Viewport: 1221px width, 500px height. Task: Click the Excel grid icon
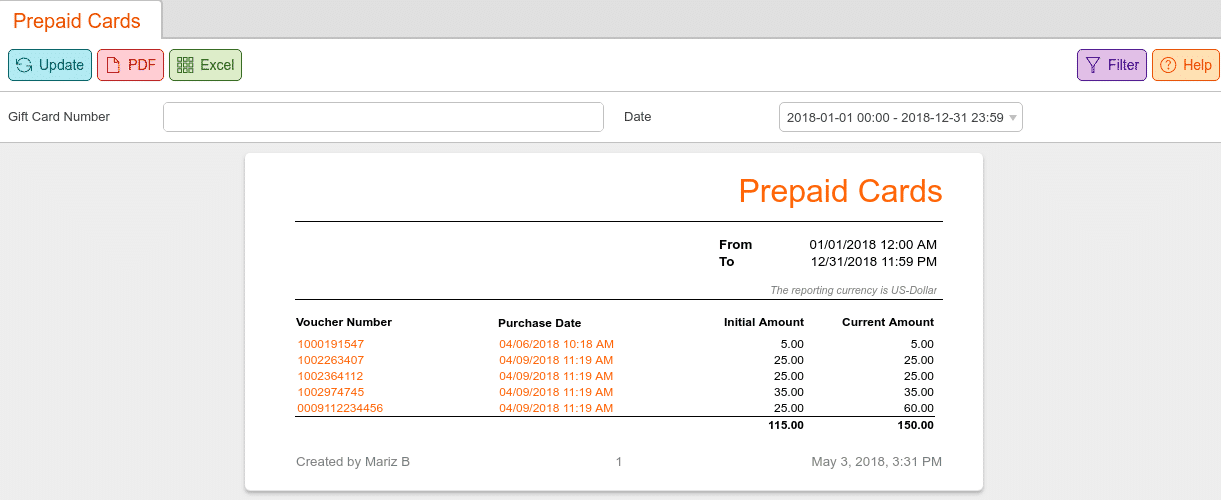coord(185,65)
